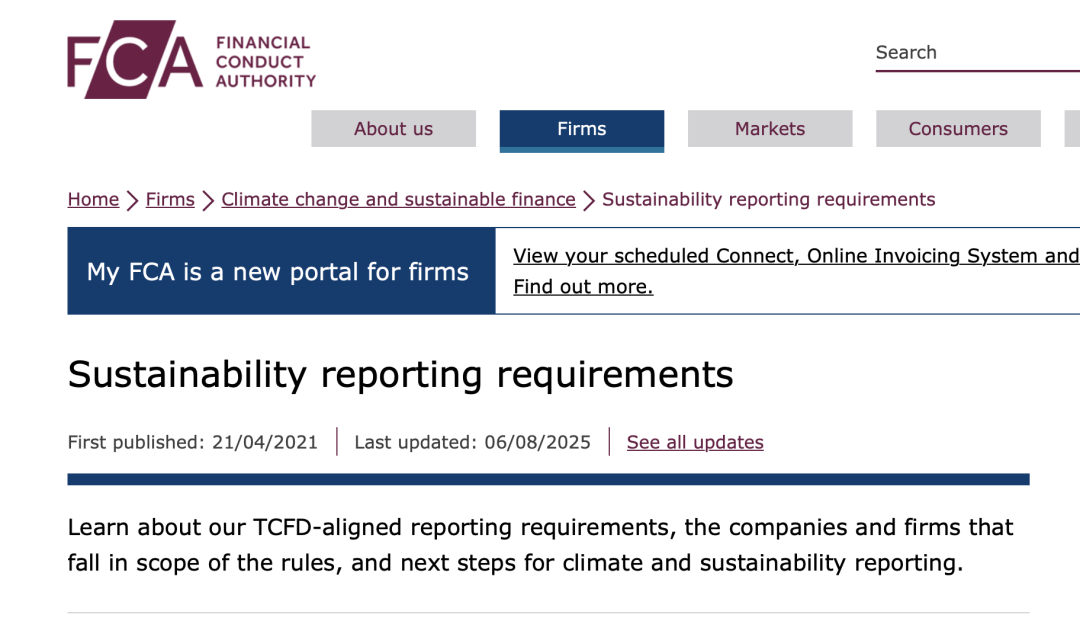Click the FCA logo
The width and height of the screenshot is (1080, 621).
[x=191, y=59]
